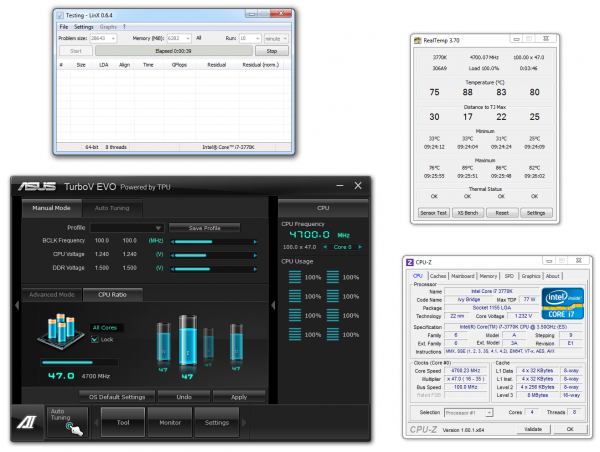Viewport: 600px width, 452px height.
Task: Click the BCLK Frequency slider left arrow
Action: pyautogui.click(x=173, y=242)
